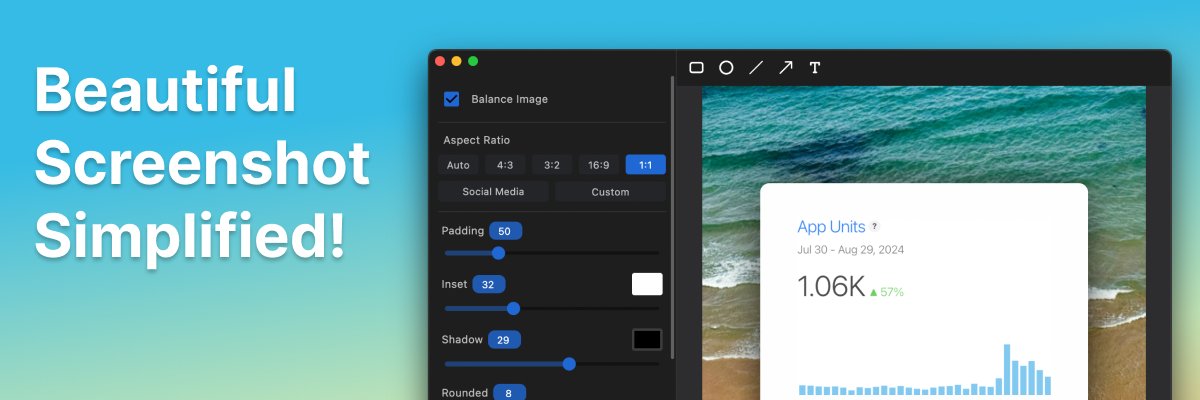
Task: Select the Arrow drawing tool
Action: (x=786, y=68)
